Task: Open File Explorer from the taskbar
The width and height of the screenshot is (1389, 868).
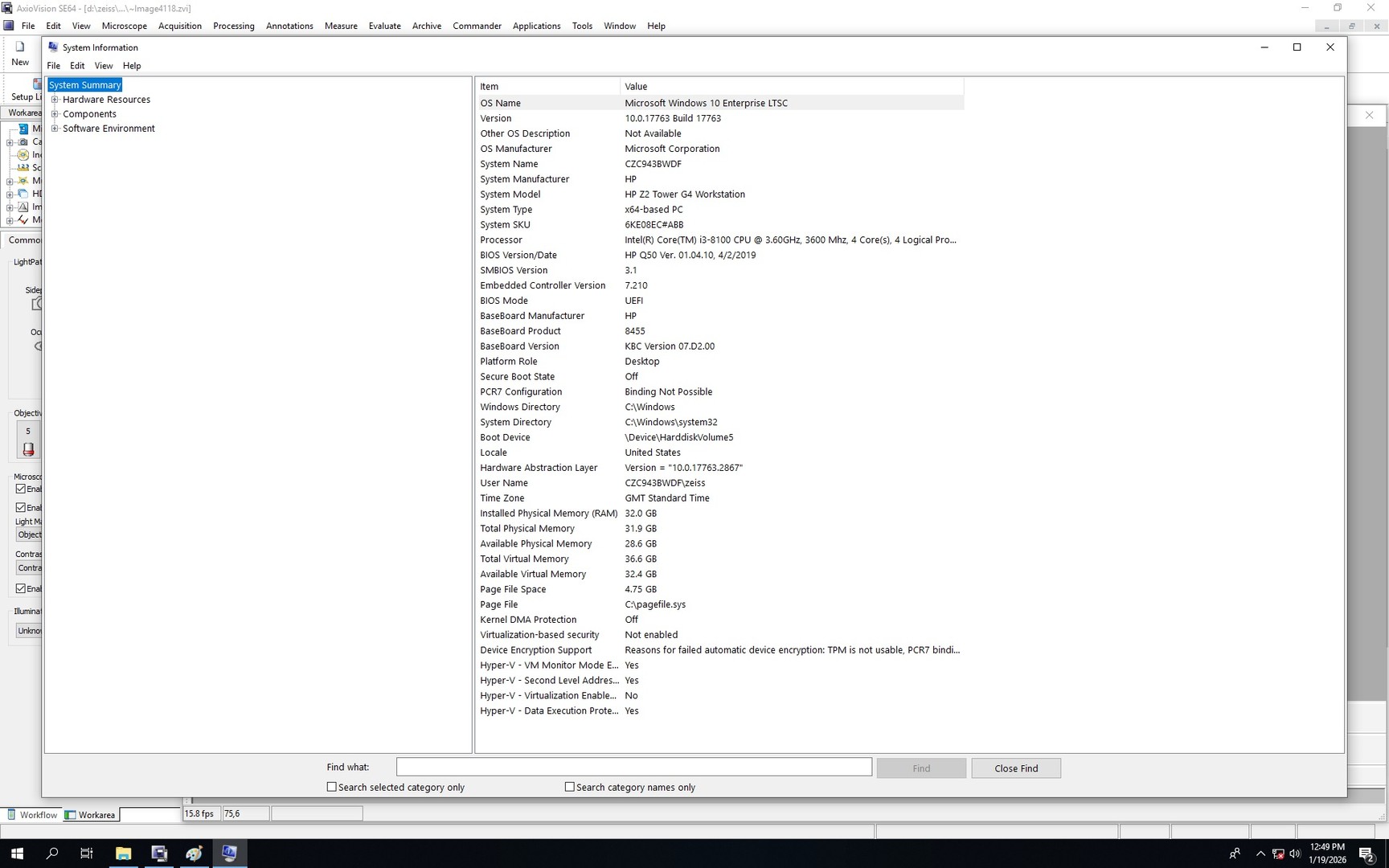Action: [x=123, y=854]
